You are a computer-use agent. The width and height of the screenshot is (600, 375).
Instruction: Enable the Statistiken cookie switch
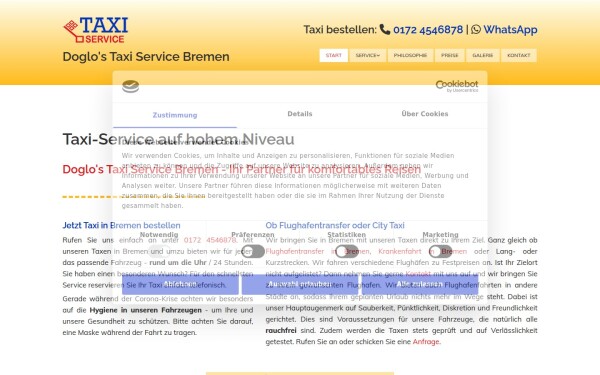tap(347, 251)
